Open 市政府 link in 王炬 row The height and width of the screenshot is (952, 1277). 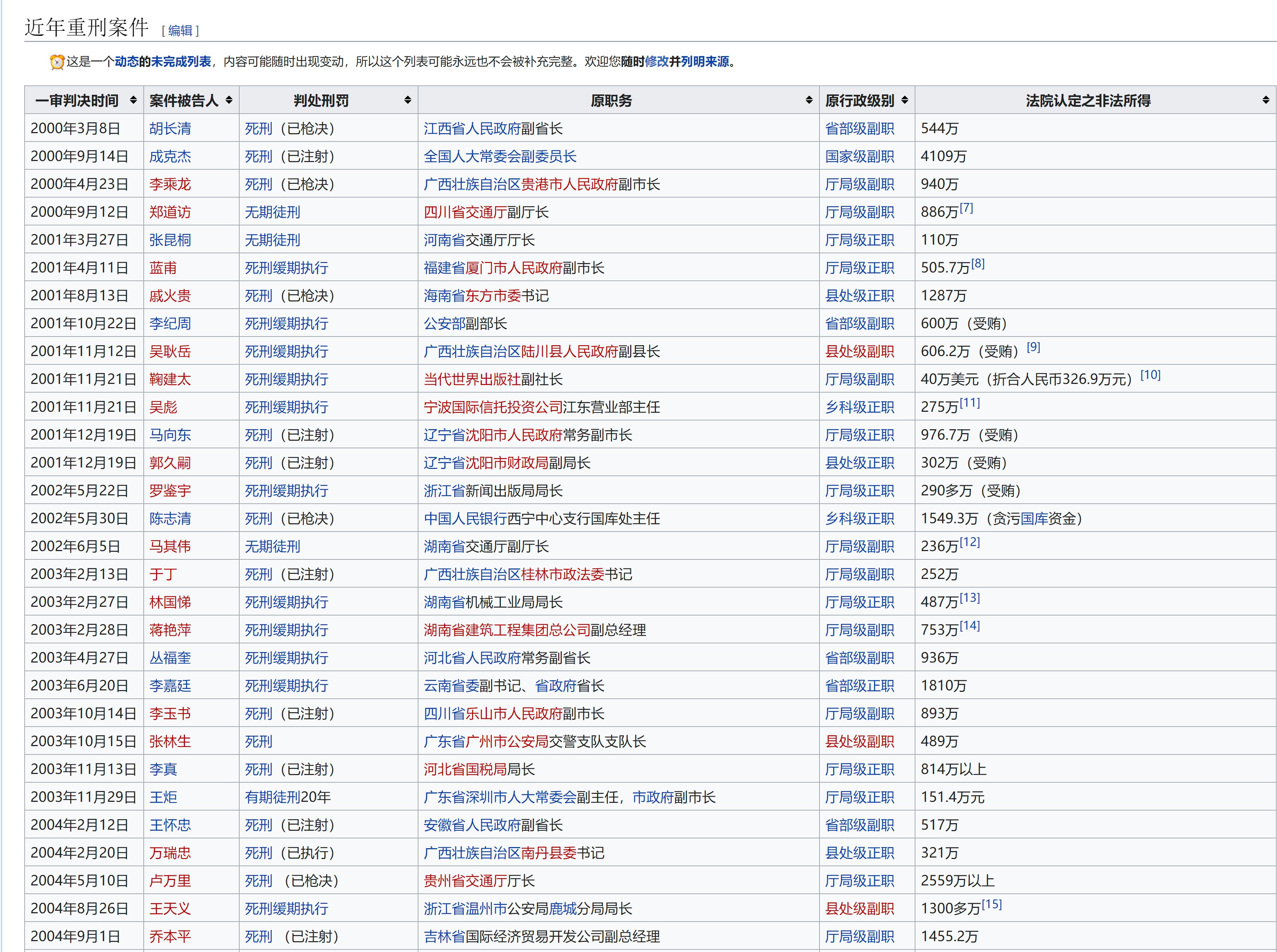pos(653,797)
